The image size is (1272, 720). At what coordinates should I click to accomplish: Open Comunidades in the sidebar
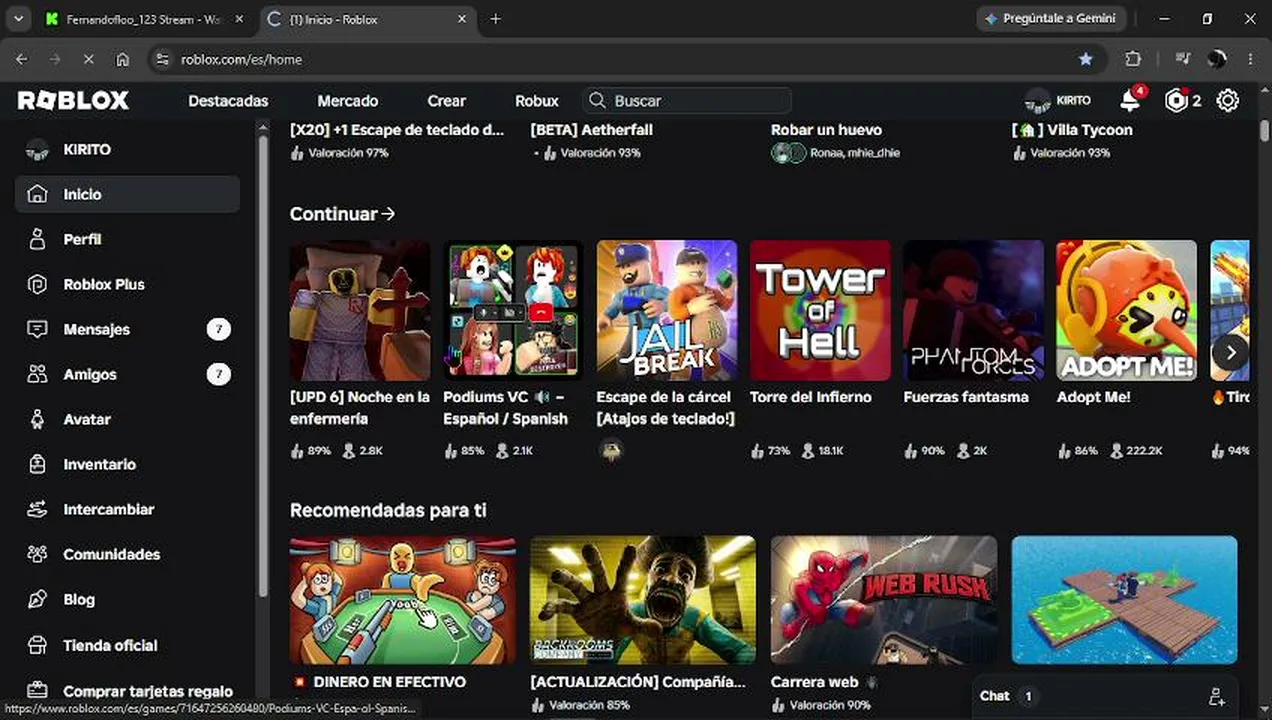[127, 554]
